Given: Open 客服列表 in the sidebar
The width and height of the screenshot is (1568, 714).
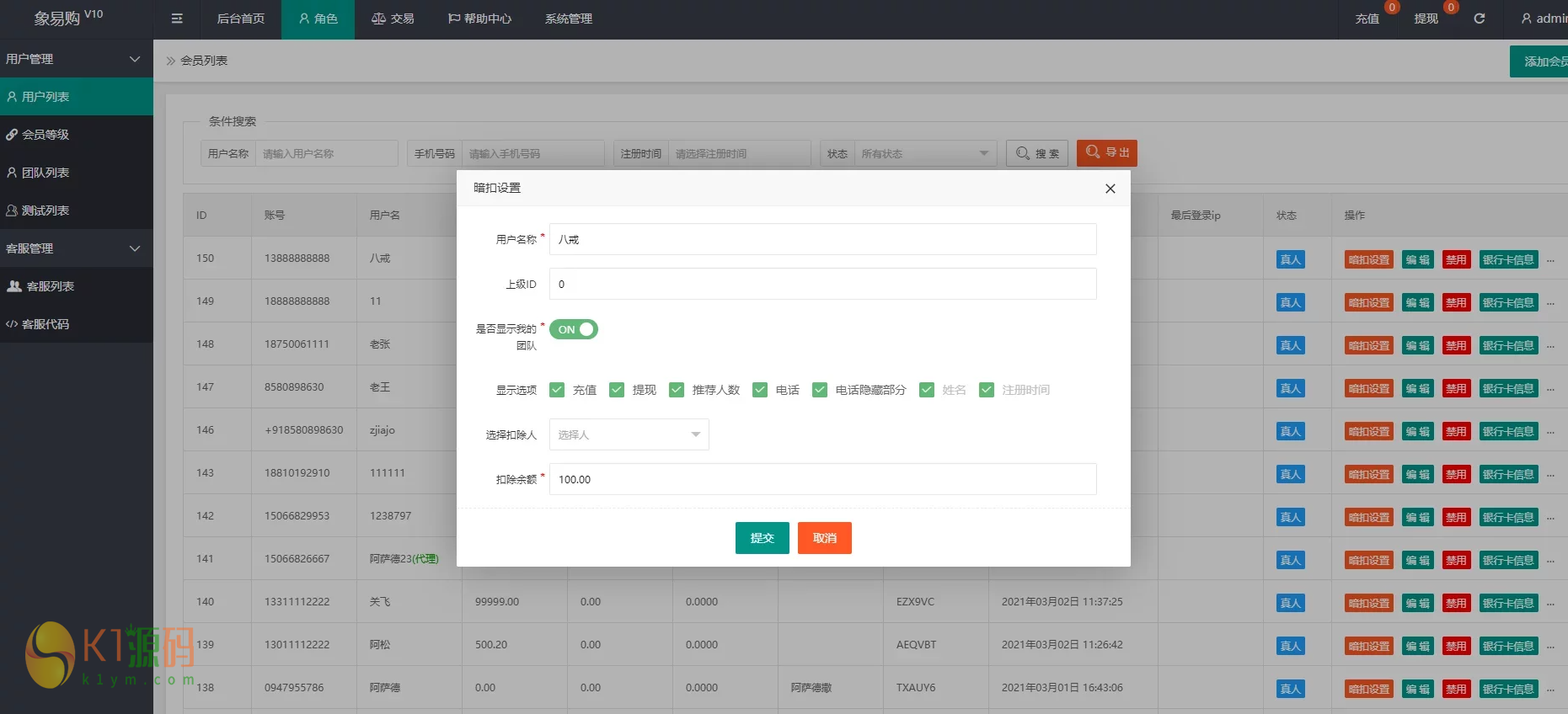Looking at the screenshot, I should coord(51,286).
